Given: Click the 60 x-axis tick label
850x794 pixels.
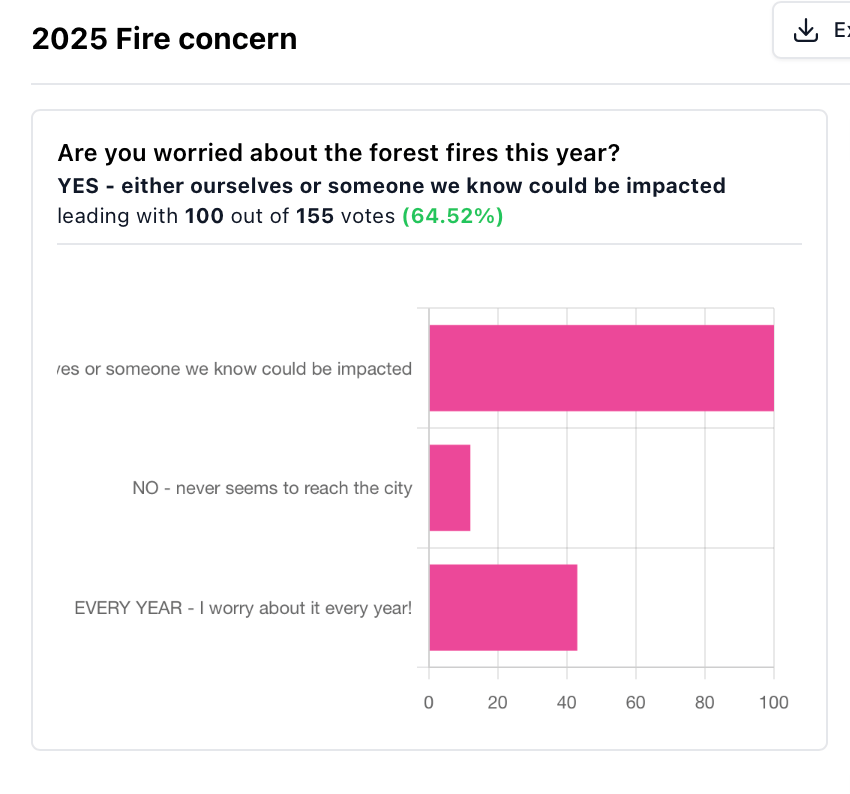Looking at the screenshot, I should click(x=635, y=702).
